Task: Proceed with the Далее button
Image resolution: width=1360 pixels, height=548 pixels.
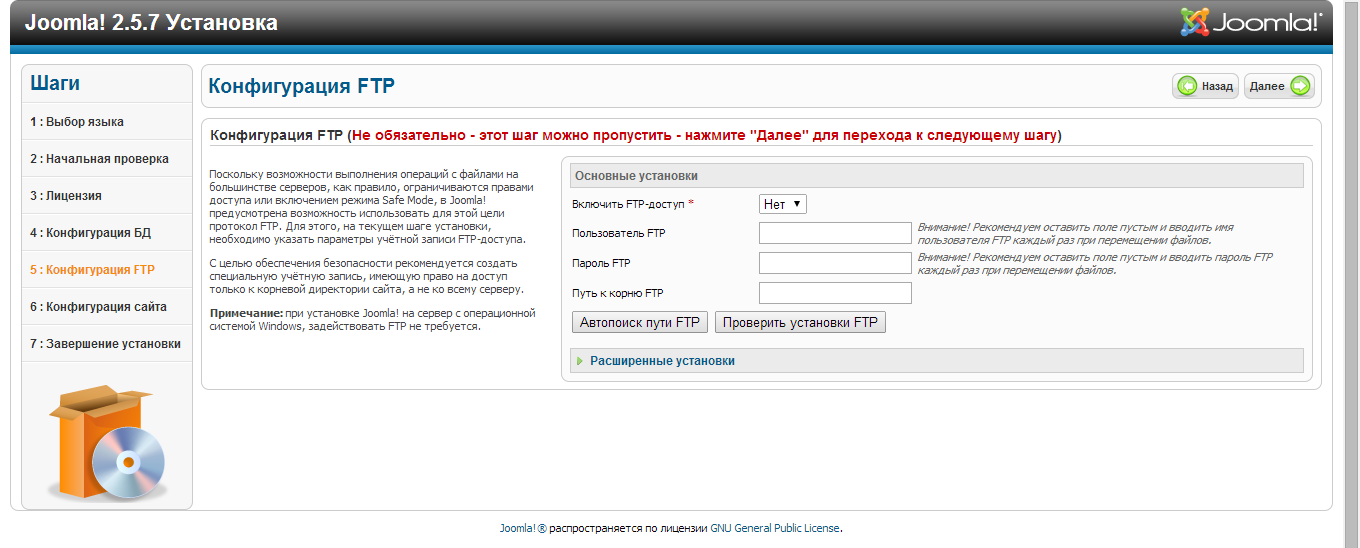Action: click(1279, 86)
